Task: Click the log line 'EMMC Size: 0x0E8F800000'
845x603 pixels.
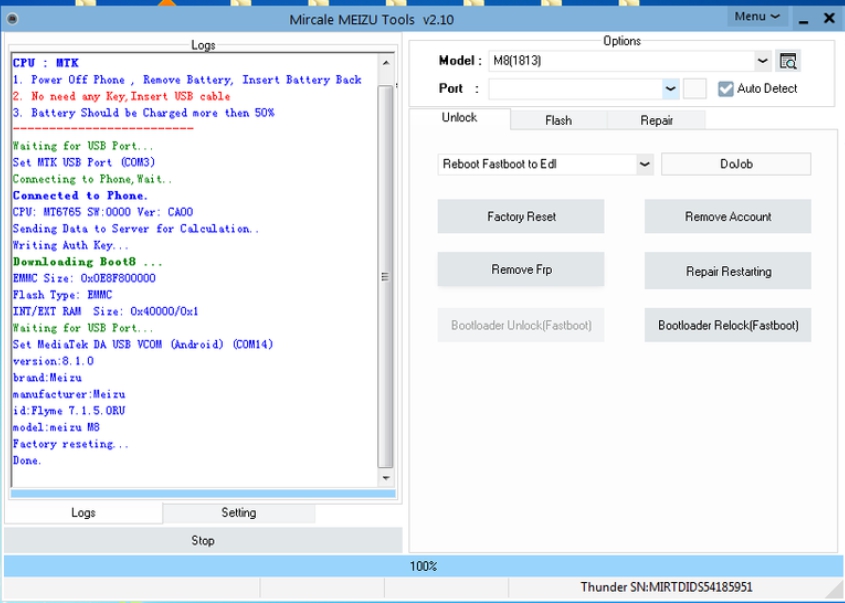Action: click(x=84, y=279)
